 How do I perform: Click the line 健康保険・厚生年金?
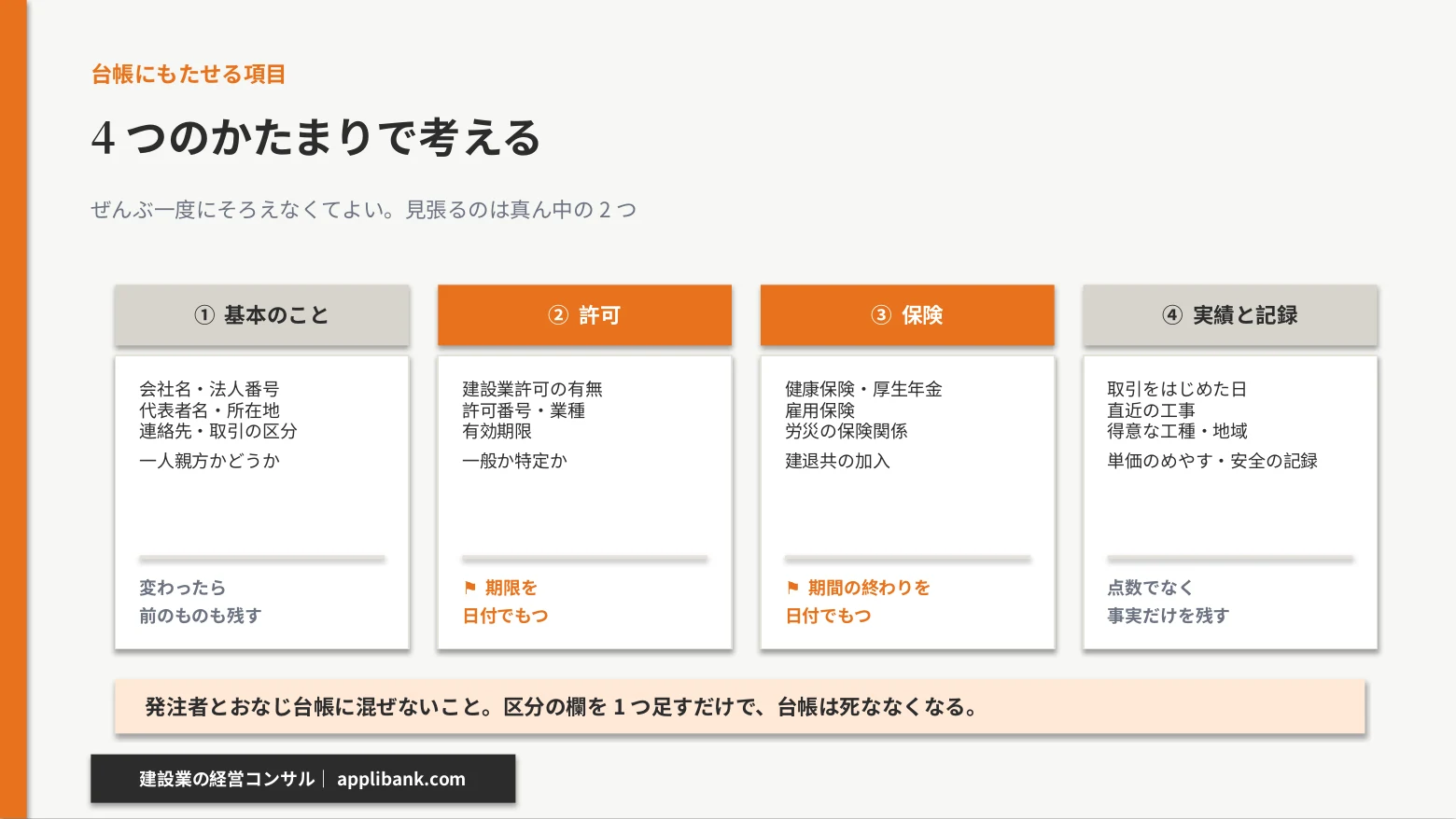click(863, 389)
